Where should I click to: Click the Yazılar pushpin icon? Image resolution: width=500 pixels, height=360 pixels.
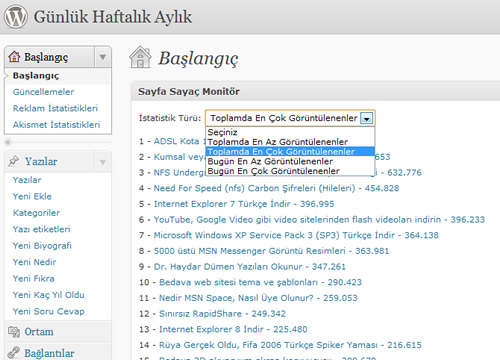pos(14,161)
